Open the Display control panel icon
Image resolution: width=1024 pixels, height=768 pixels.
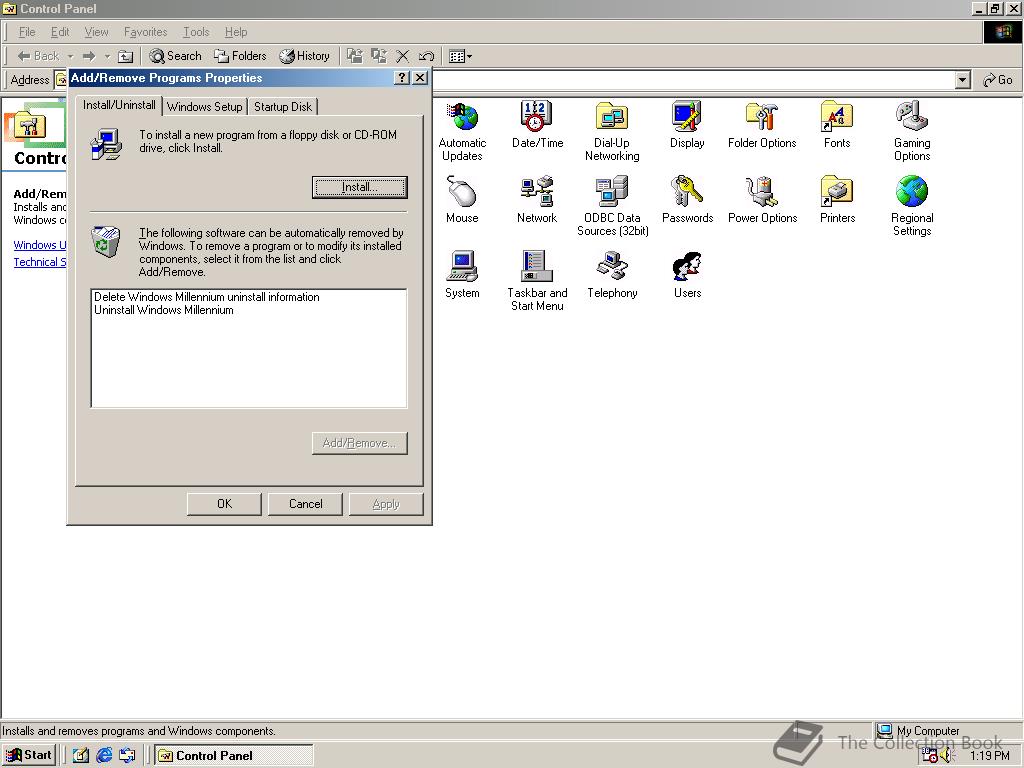pyautogui.click(x=687, y=124)
